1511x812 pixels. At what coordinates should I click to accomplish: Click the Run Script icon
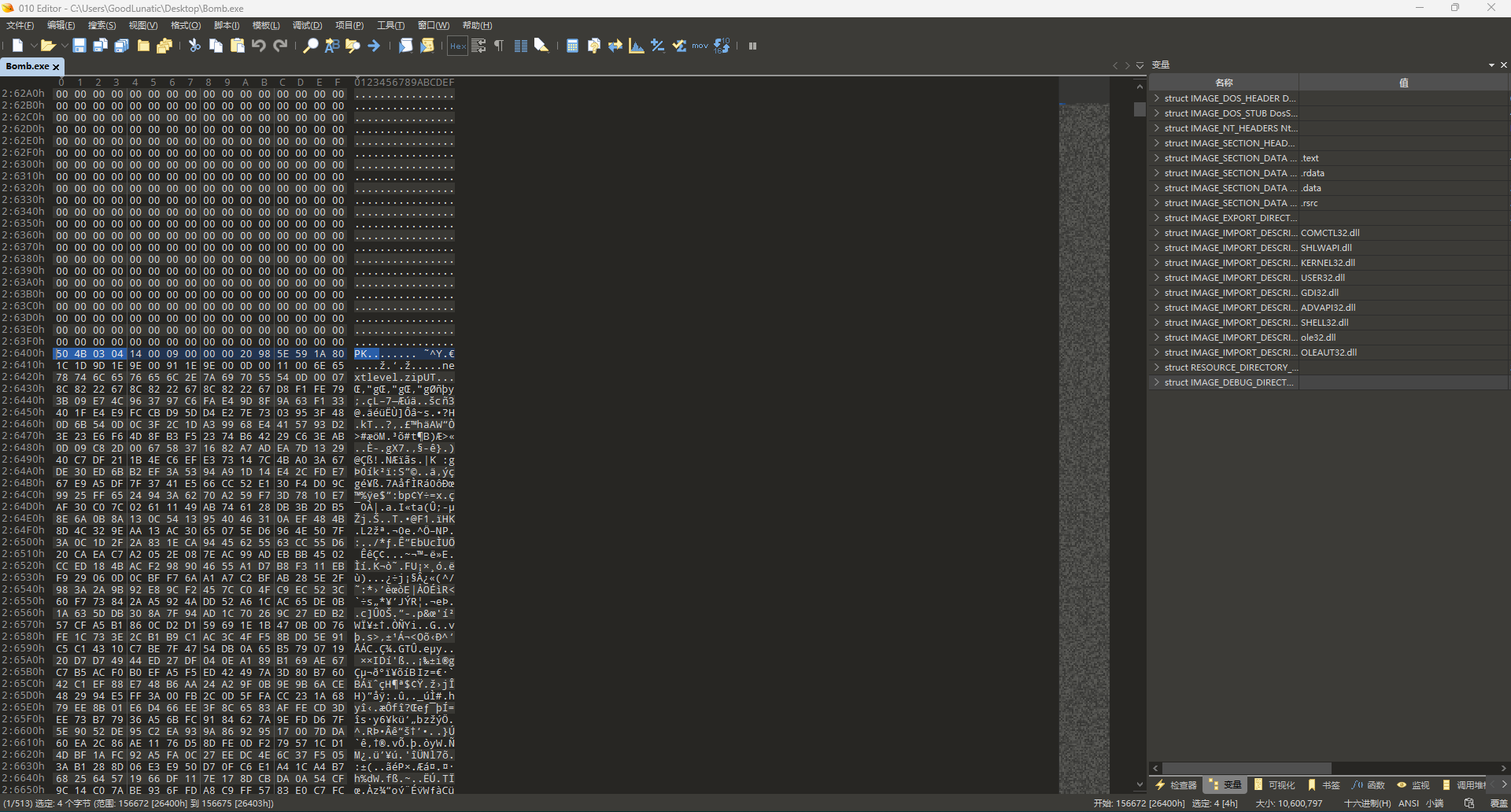[405, 46]
